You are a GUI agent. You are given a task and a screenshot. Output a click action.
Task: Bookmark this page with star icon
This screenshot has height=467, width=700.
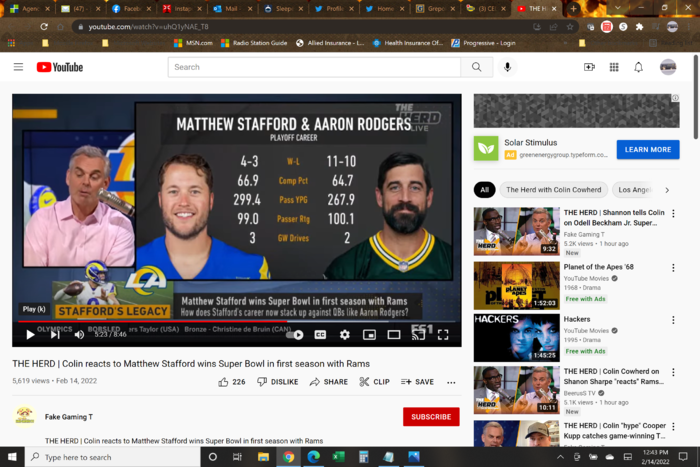coord(570,27)
